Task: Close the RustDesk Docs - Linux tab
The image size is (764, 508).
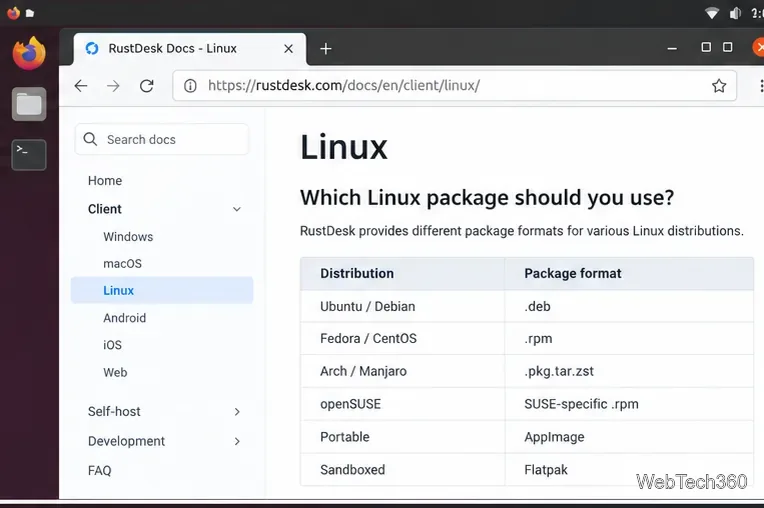Action: (x=288, y=49)
